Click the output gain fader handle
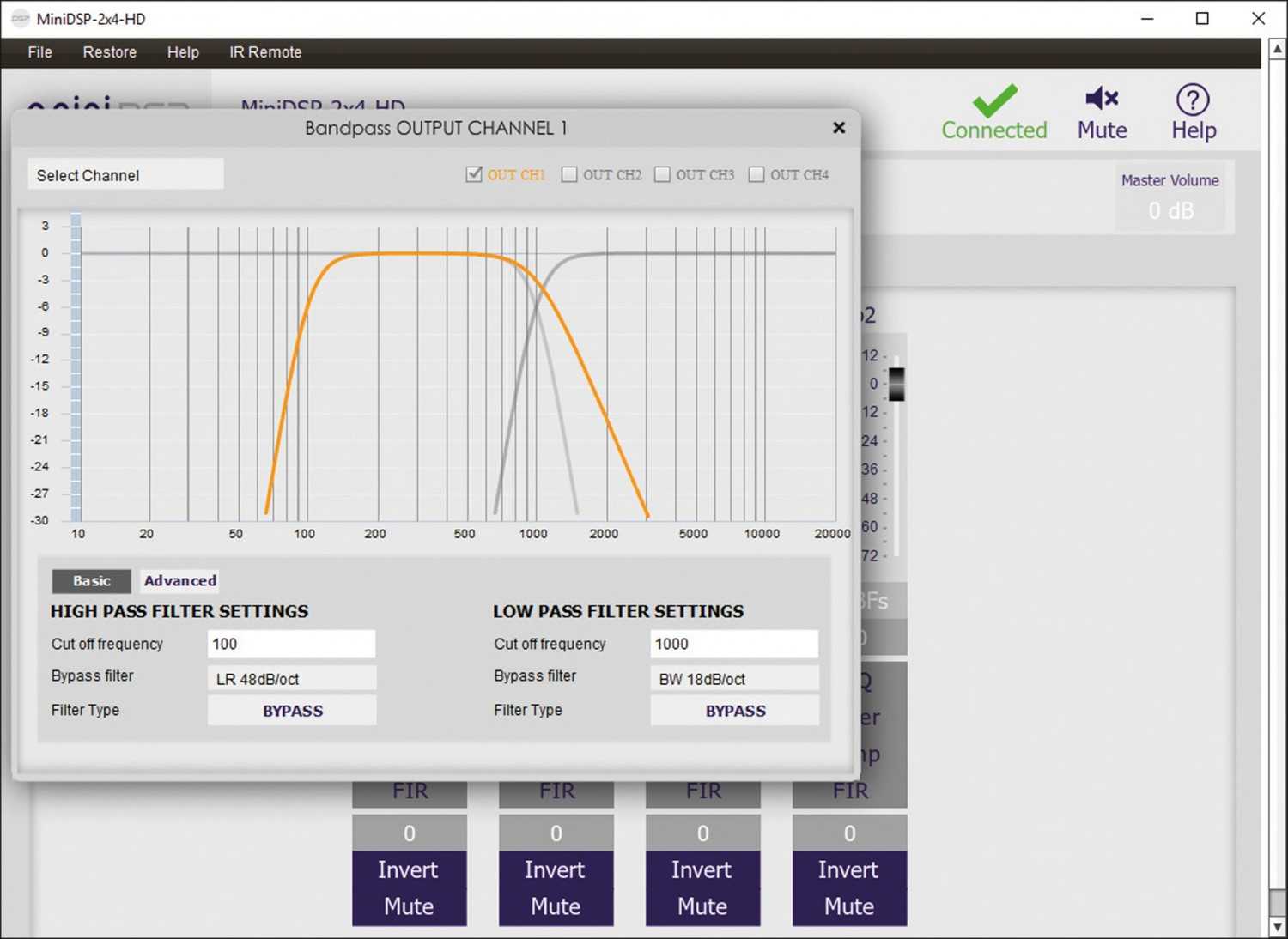 point(896,384)
